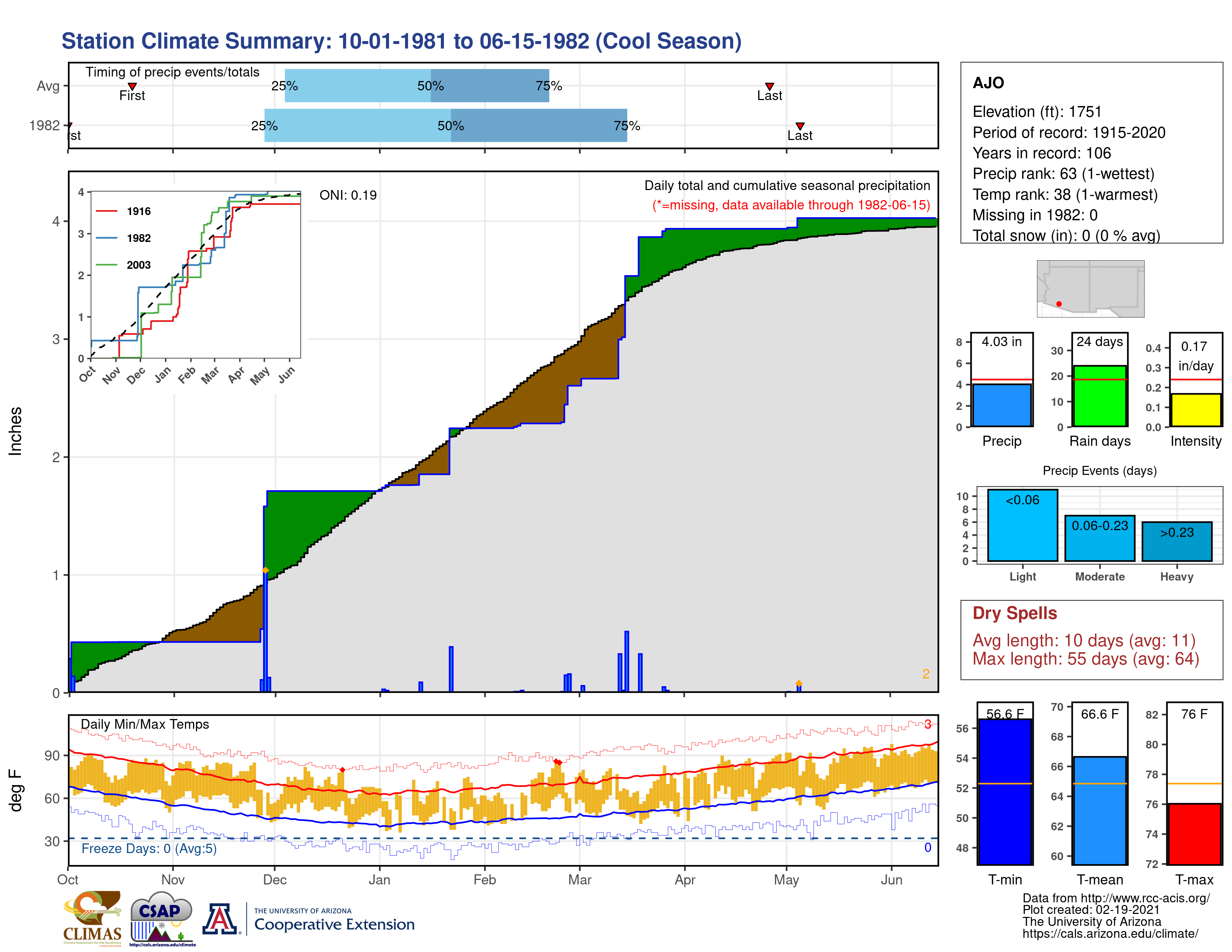The width and height of the screenshot is (1232, 952).
Task: Click the orange diamond in early May
Action: (799, 684)
